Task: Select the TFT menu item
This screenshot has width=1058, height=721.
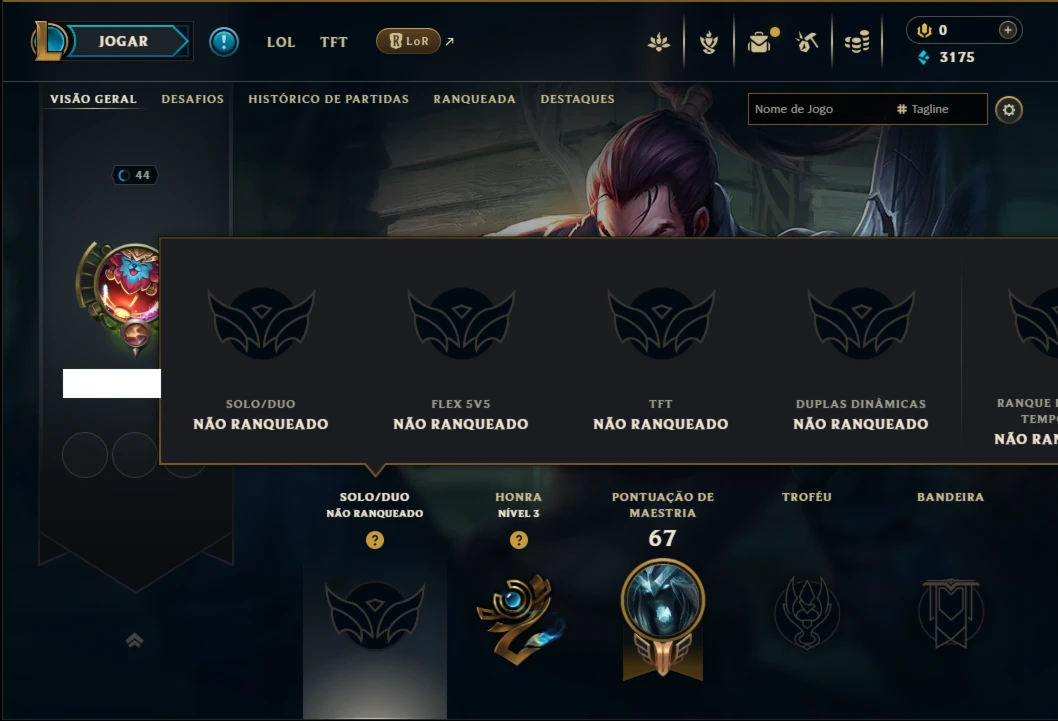Action: point(333,42)
